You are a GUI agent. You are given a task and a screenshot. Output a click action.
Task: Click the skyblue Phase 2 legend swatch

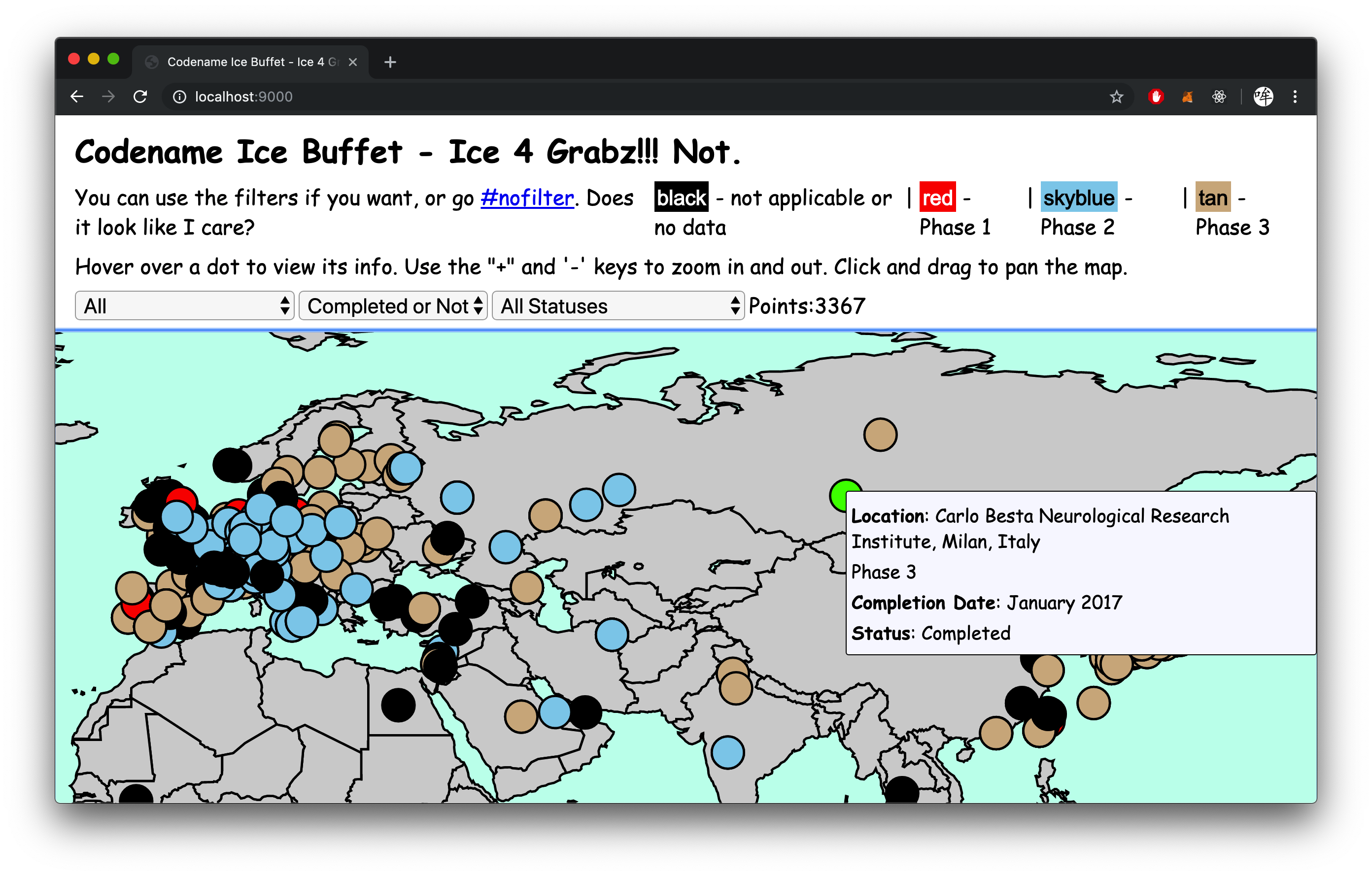(1079, 198)
